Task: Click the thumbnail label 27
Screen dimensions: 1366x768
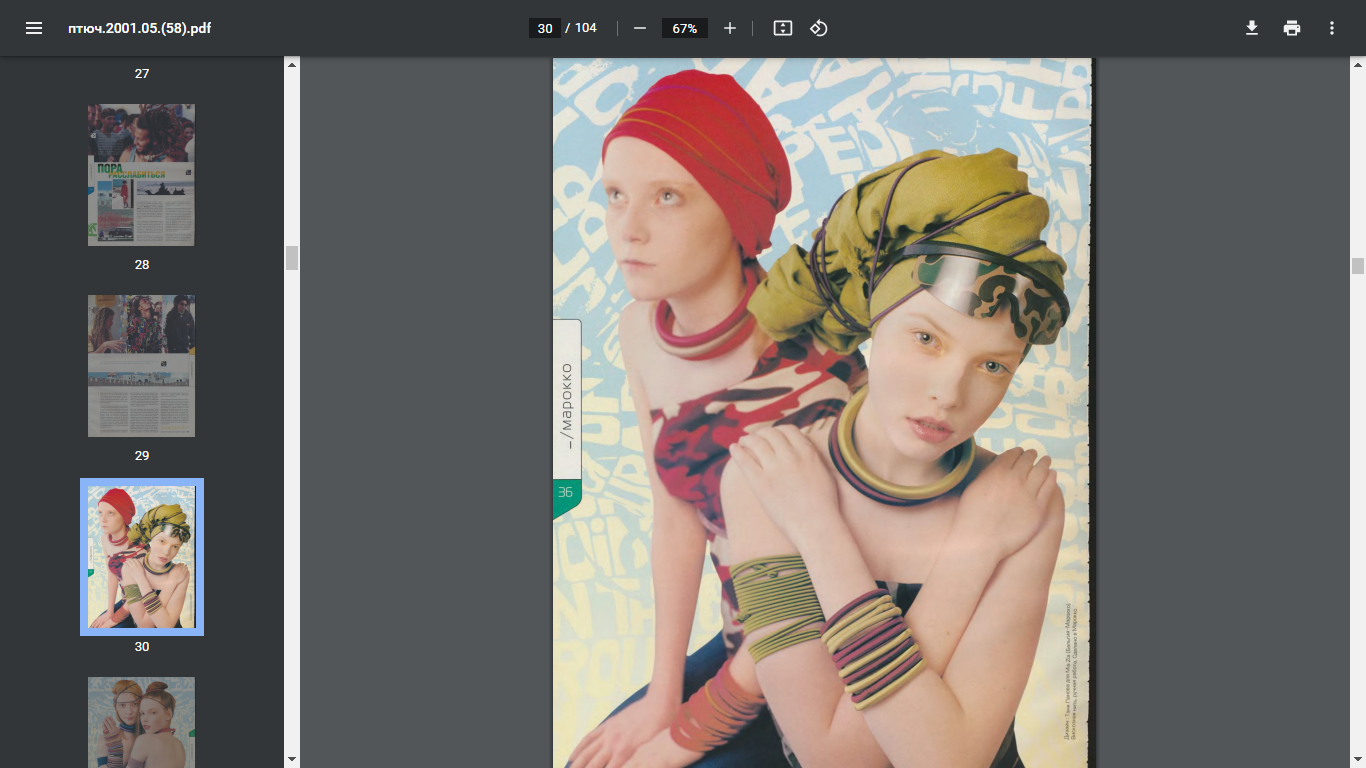Action: pos(142,74)
